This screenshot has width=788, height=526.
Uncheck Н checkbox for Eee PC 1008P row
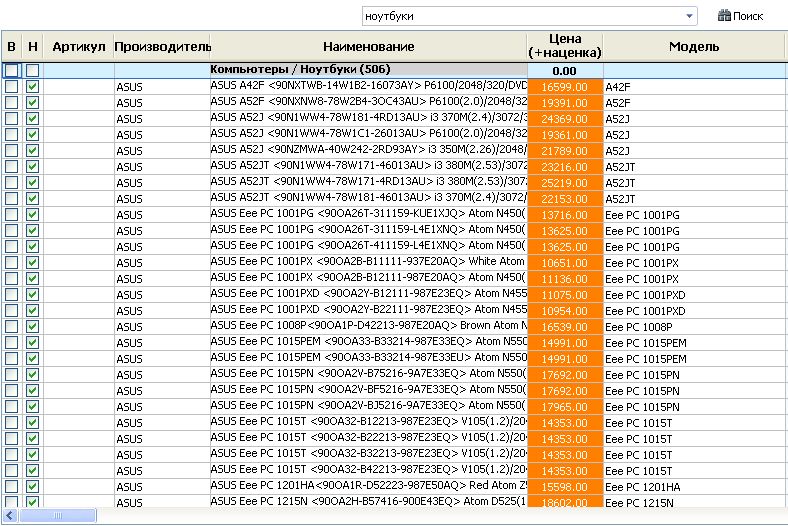tap(33, 327)
